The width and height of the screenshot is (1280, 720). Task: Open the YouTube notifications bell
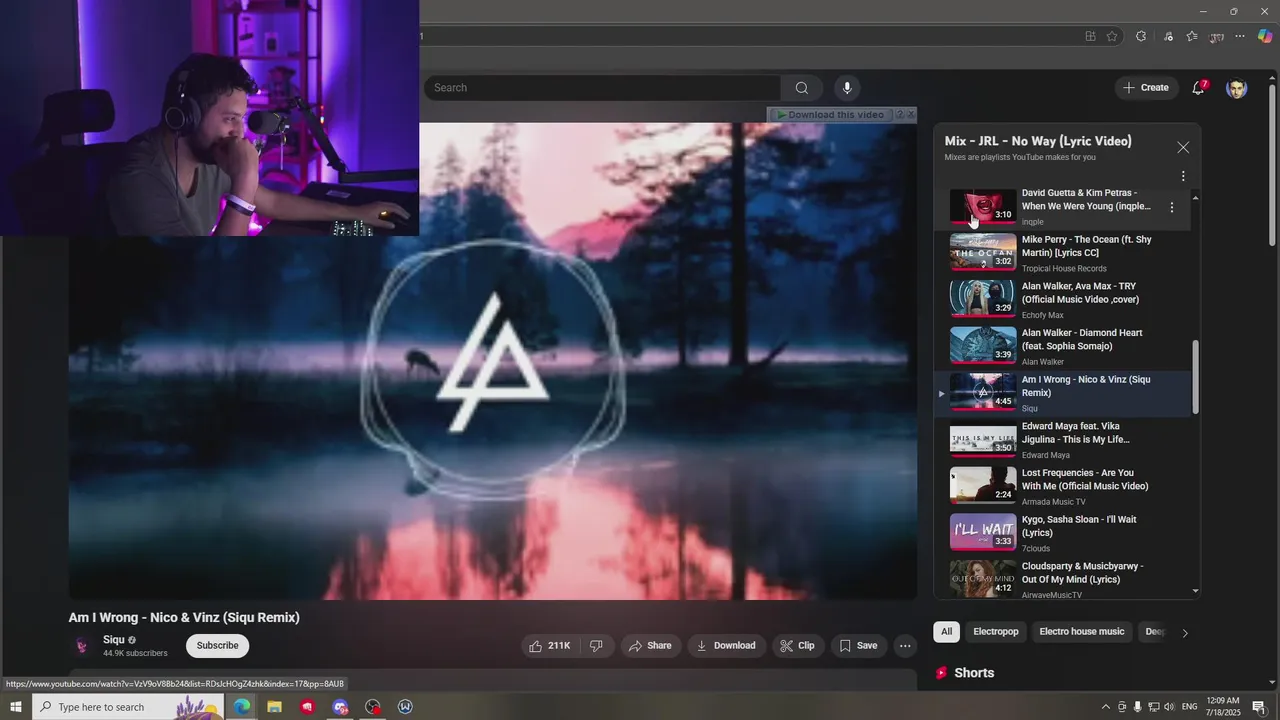1198,88
